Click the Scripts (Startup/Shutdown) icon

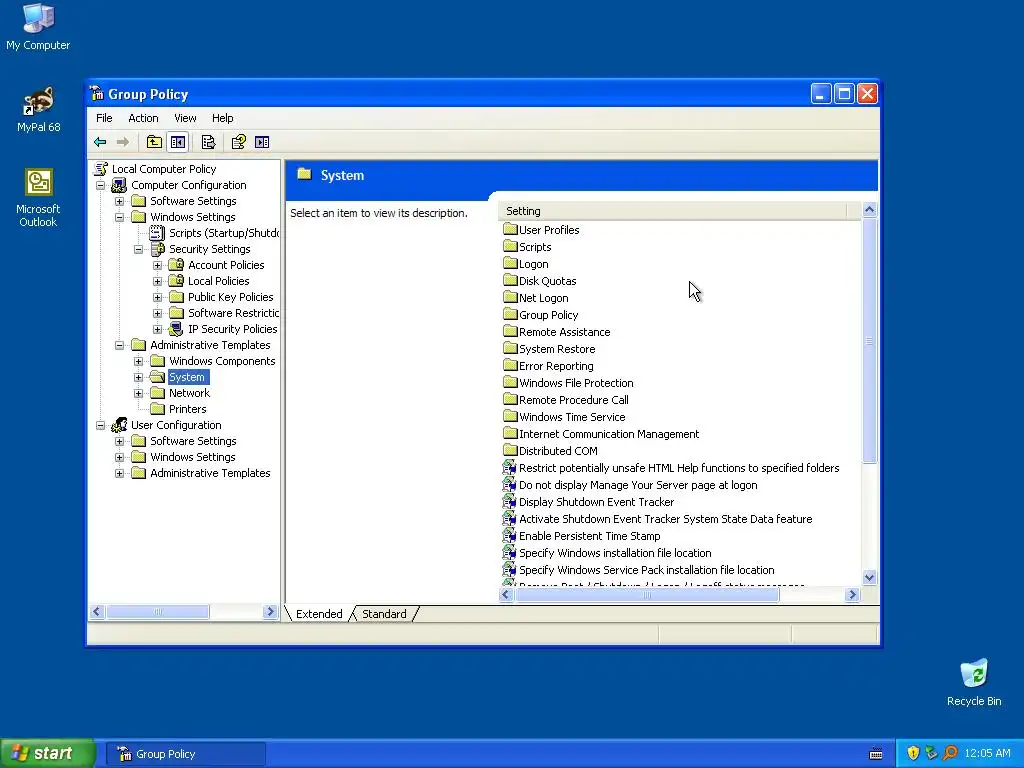[157, 233]
